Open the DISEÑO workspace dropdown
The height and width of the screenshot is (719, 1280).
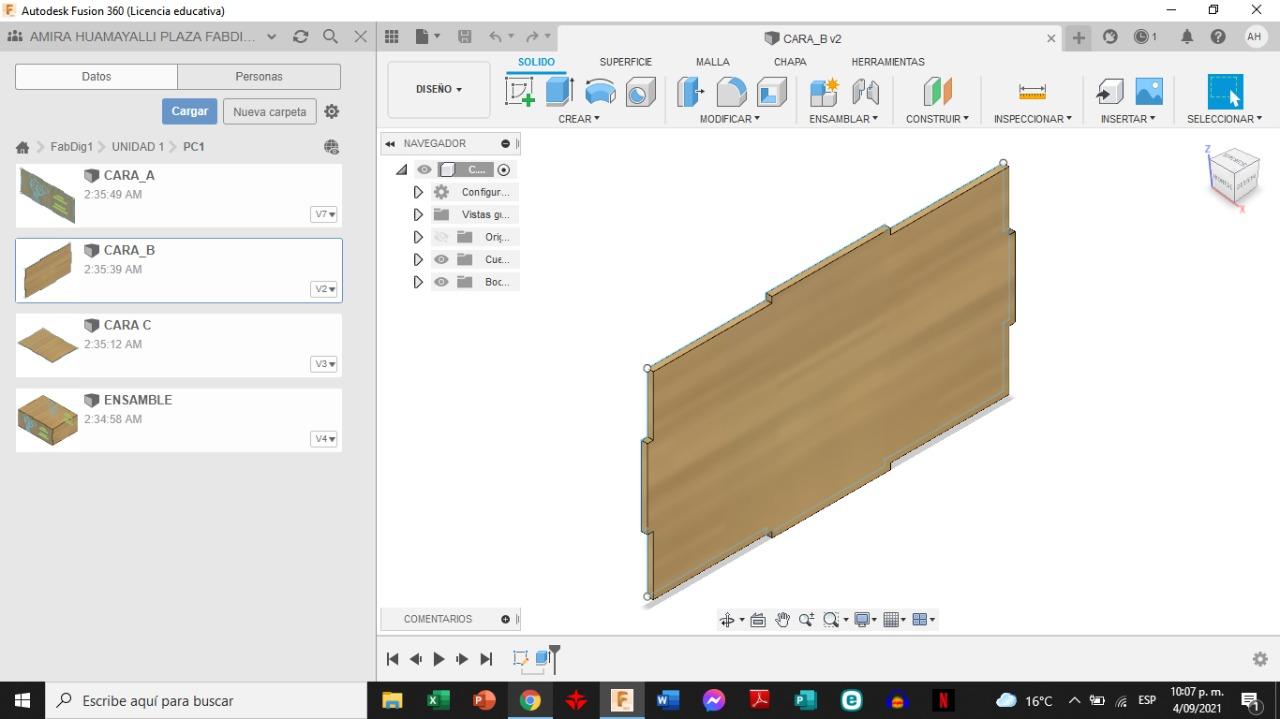tap(439, 90)
